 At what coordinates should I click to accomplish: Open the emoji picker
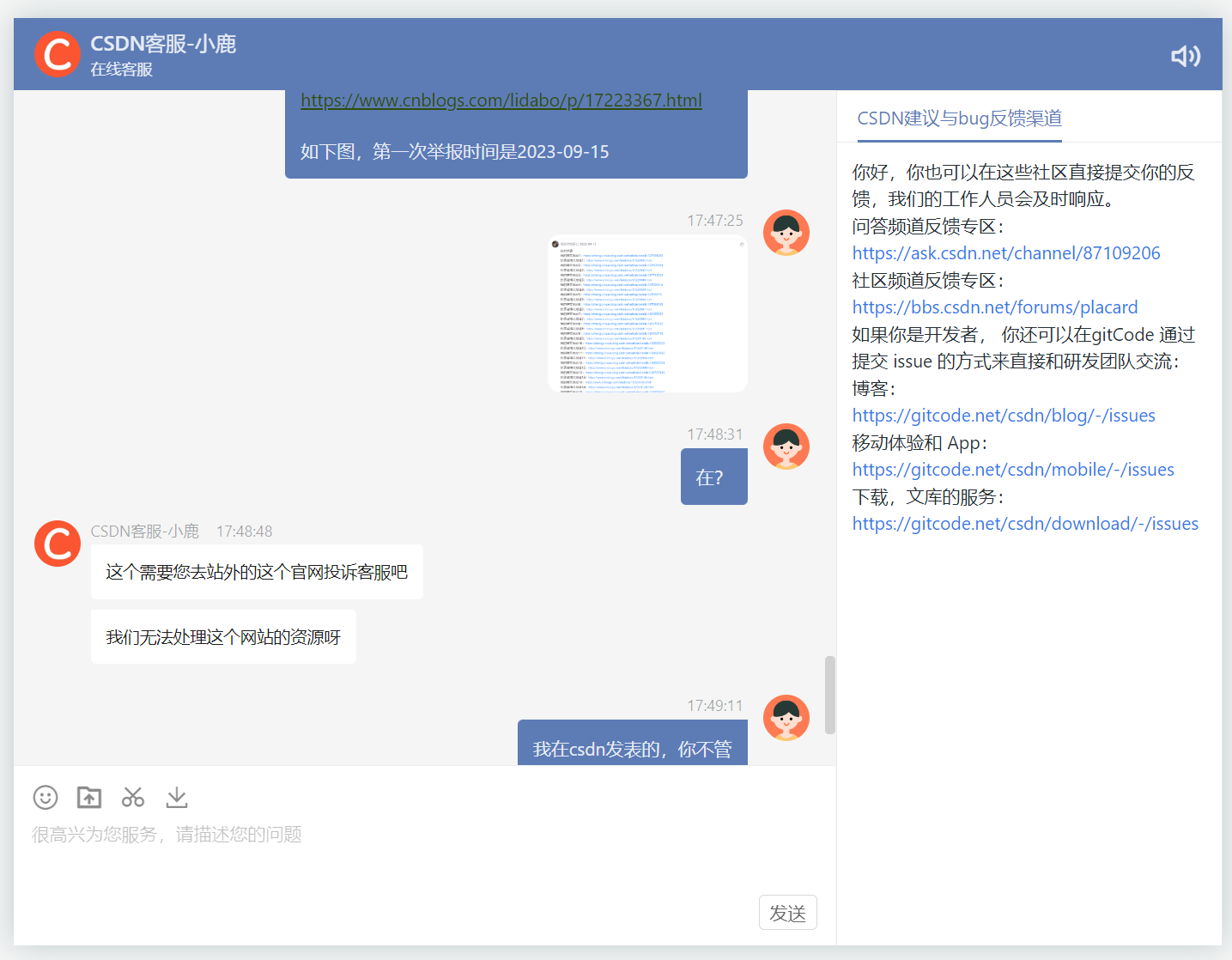coord(46,798)
